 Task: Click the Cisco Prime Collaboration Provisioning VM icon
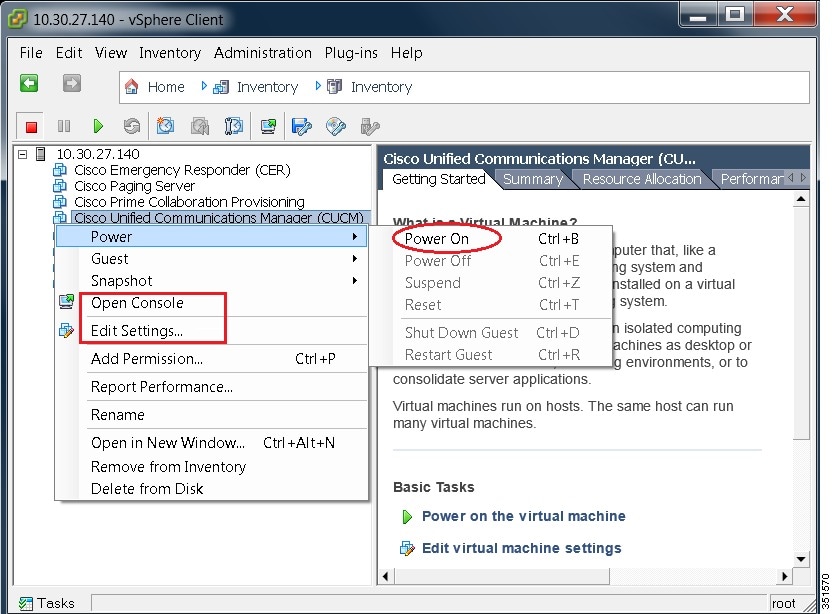pyautogui.click(x=60, y=202)
